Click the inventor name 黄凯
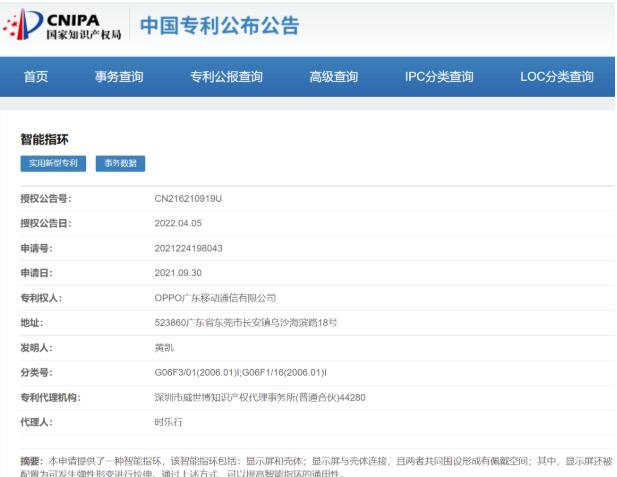Image resolution: width=617 pixels, height=477 pixels. click(x=164, y=348)
